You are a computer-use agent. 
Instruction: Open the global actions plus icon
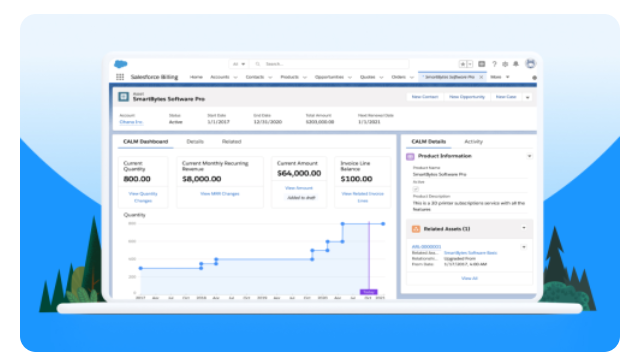(x=482, y=64)
